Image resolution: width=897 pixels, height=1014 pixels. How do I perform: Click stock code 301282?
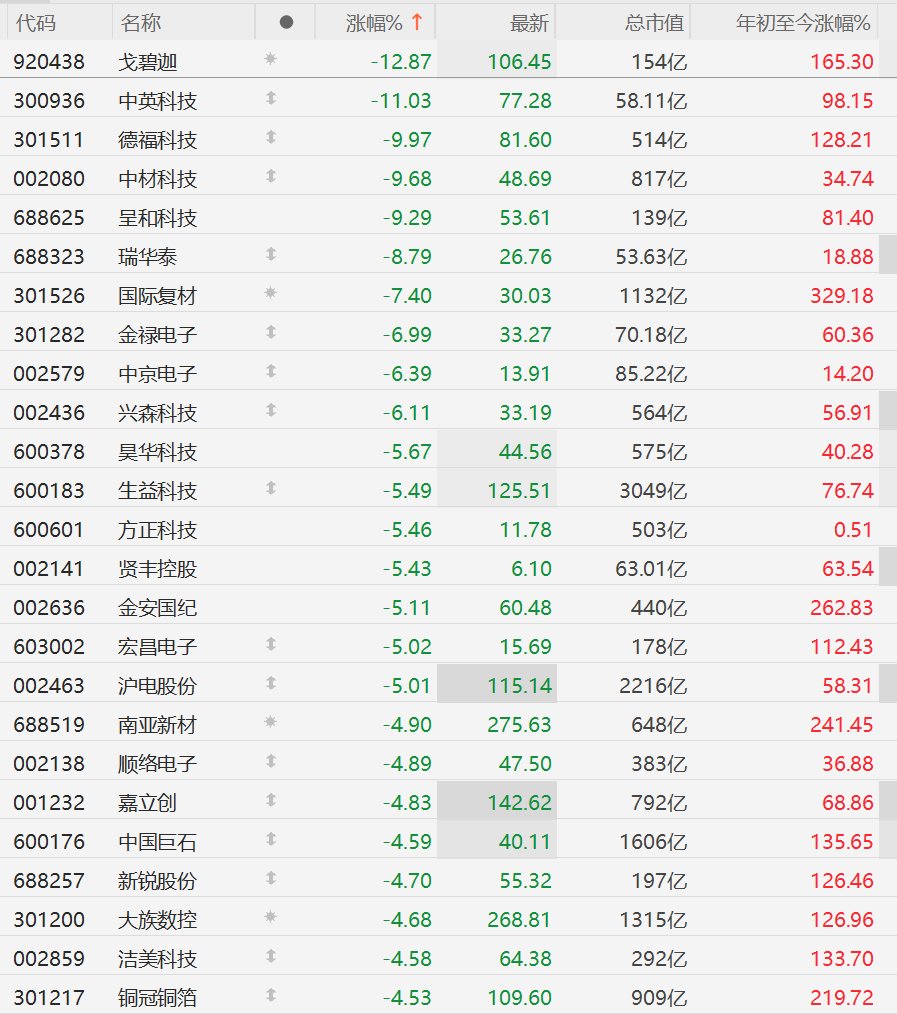[x=49, y=334]
